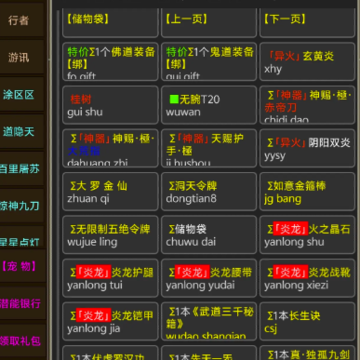Choose the 炎龙战靴 yanlong xiezi item
Viewport: 360px width, 360px height.
click(307, 278)
